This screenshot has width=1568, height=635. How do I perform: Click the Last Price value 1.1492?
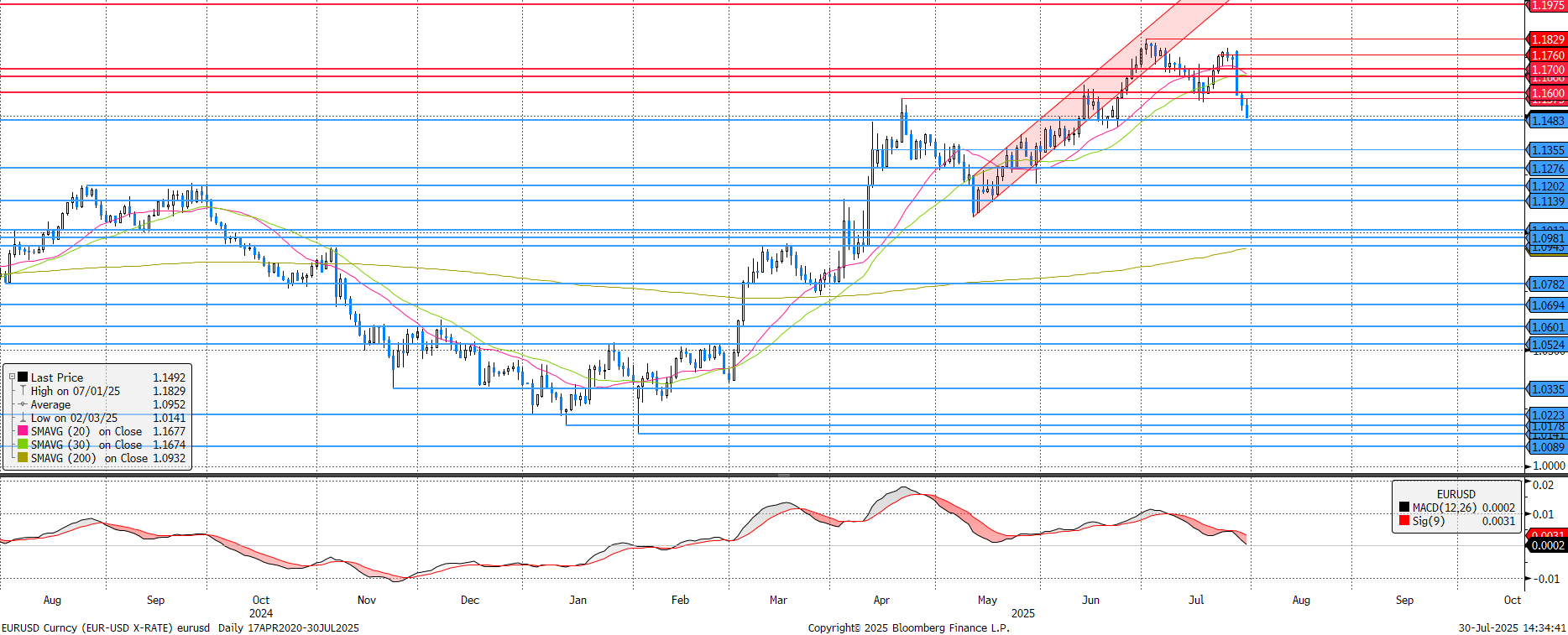click(169, 377)
